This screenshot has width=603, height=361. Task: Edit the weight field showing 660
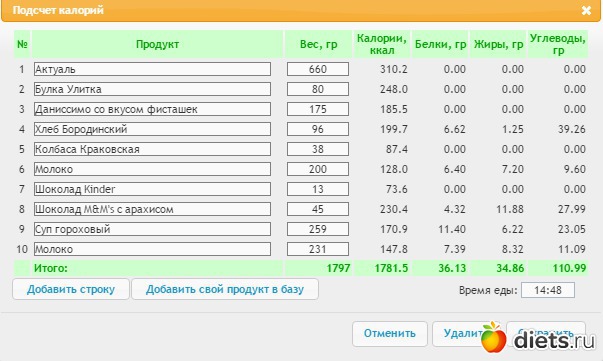(318, 69)
